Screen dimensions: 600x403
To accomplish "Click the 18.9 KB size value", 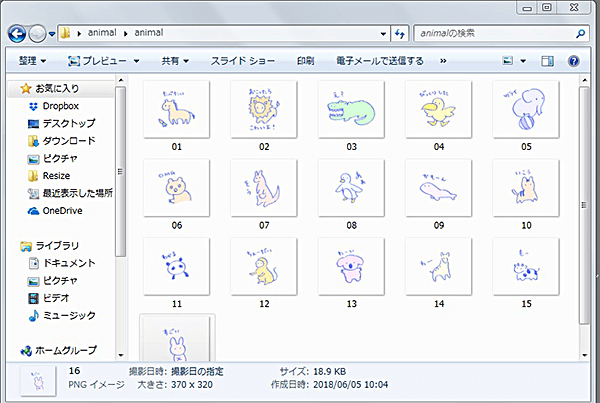I will tap(329, 372).
